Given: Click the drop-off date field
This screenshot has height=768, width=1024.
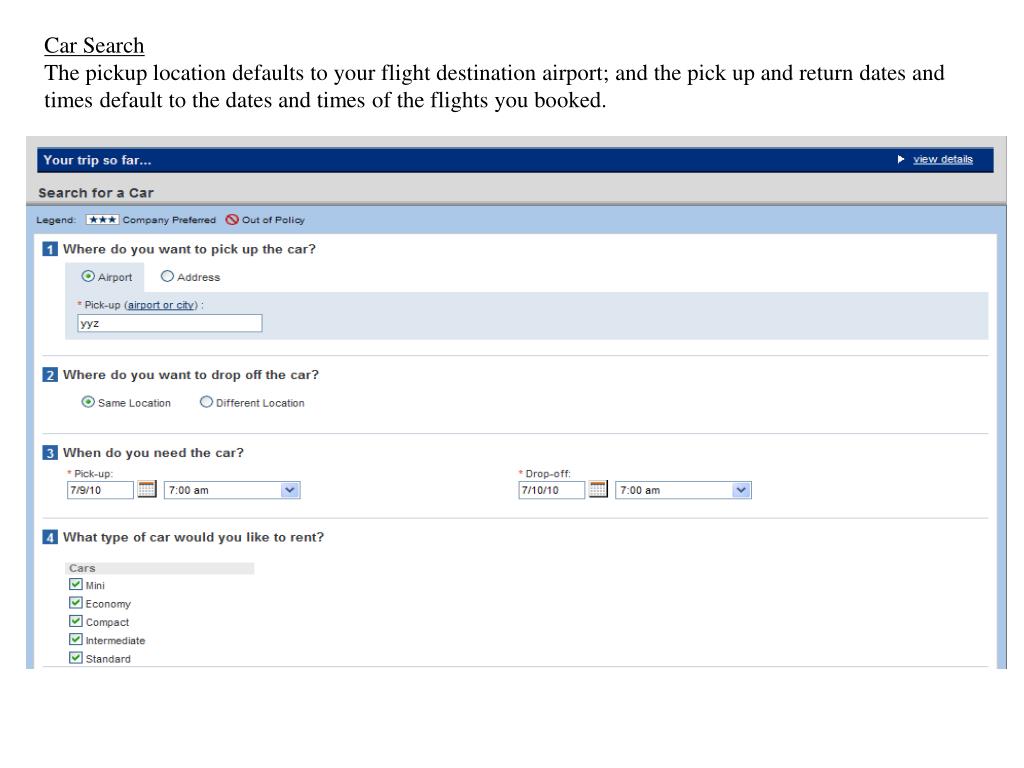Looking at the screenshot, I should 551,490.
